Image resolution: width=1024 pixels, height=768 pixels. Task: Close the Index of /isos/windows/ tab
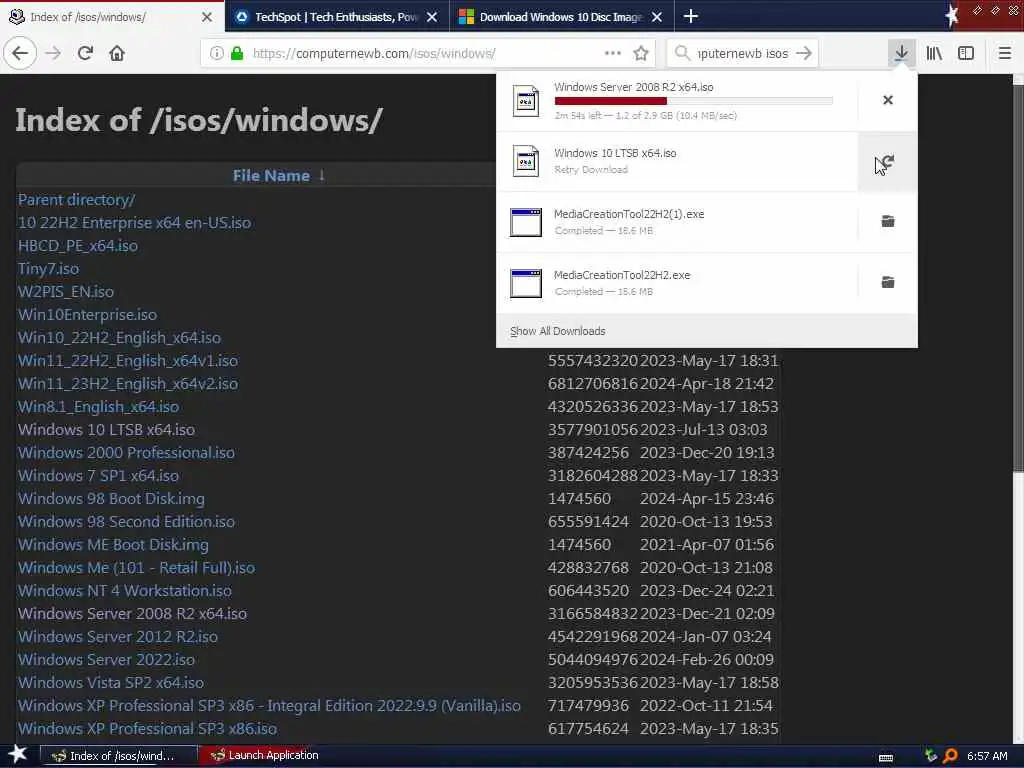tap(207, 17)
